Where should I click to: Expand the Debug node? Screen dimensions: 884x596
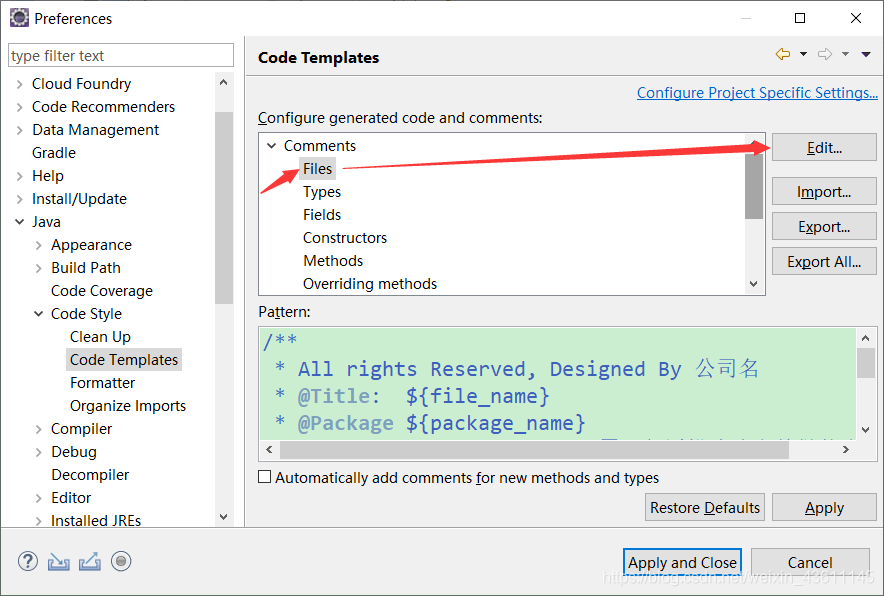click(38, 452)
